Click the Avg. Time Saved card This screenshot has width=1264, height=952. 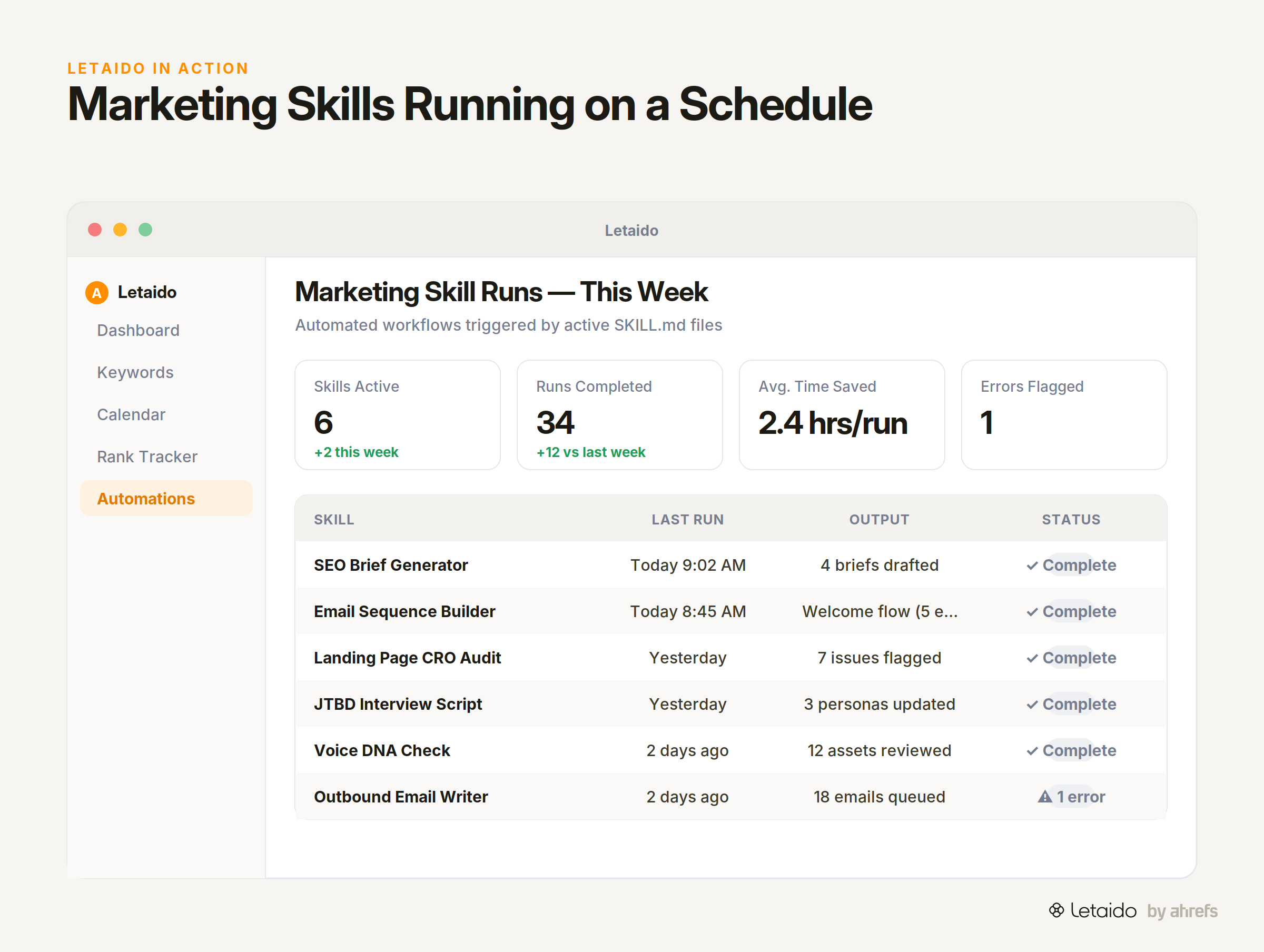point(842,415)
